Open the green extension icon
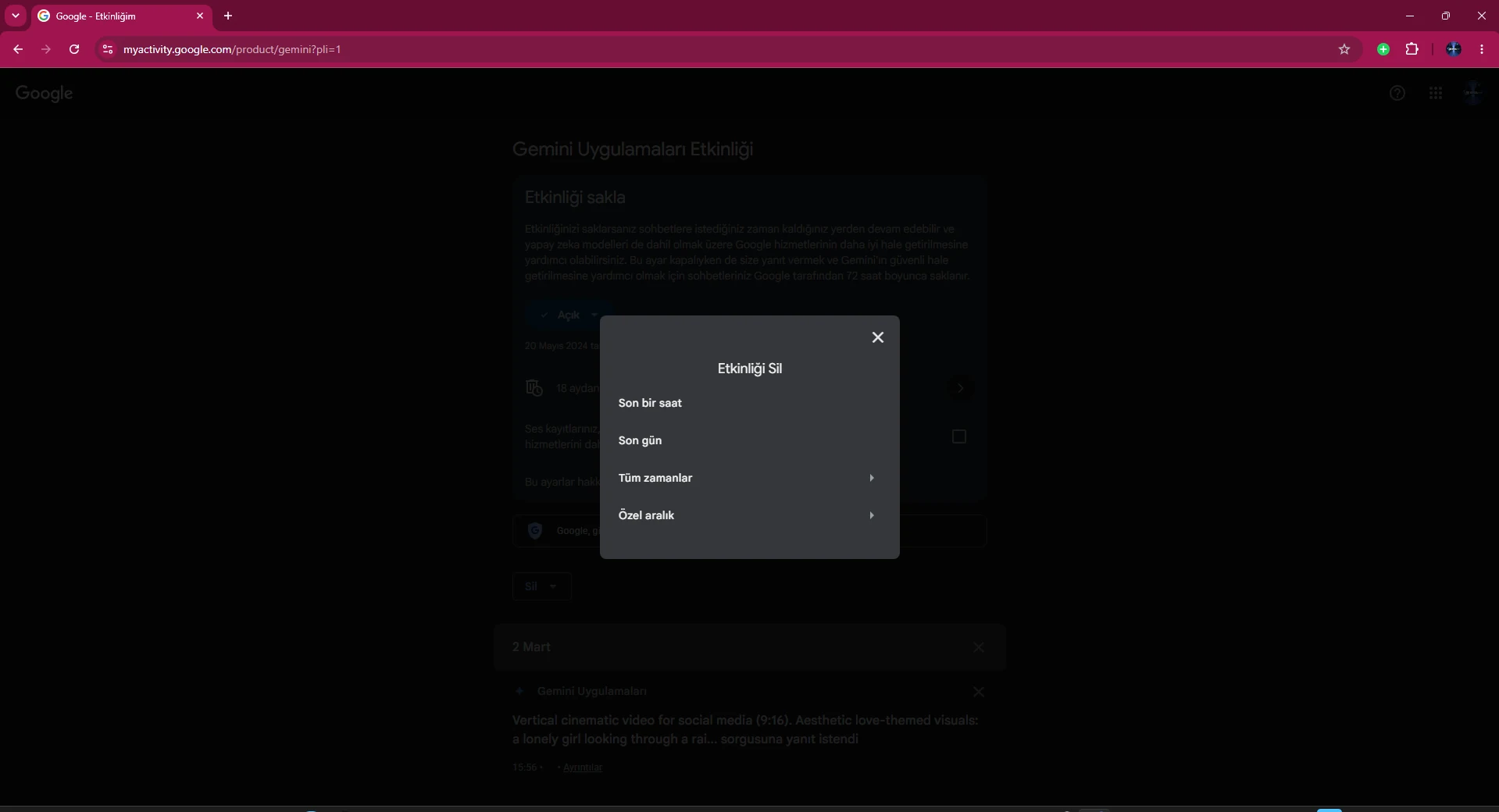Viewport: 1499px width, 812px height. [1383, 49]
